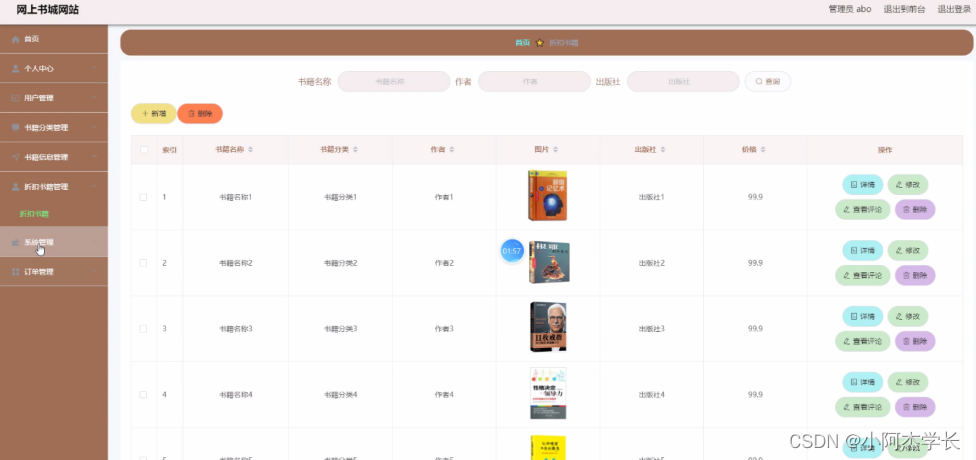Expand the 书籍分类管理 sidebar section
Image resolution: width=976 pixels, height=460 pixels.
(x=53, y=128)
